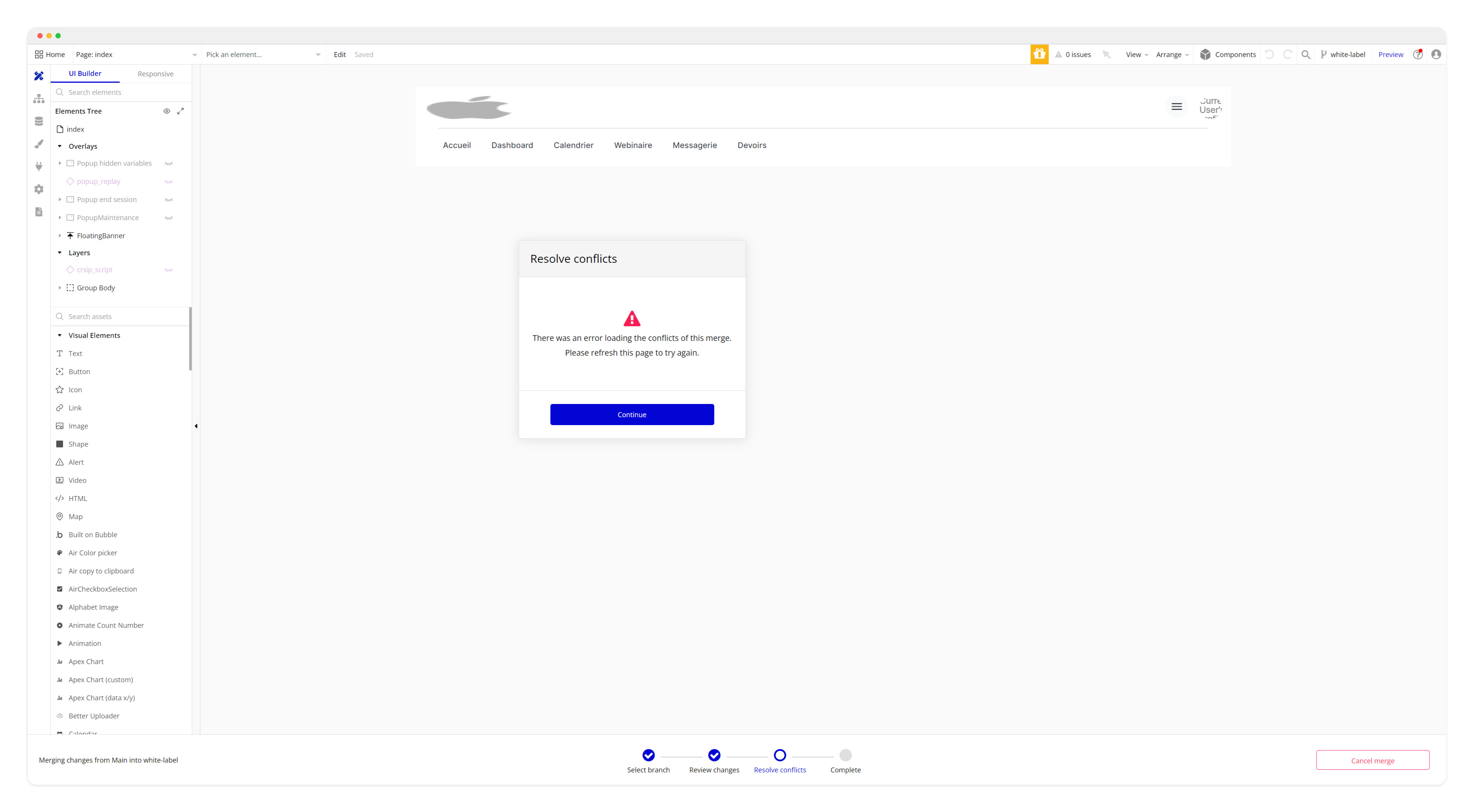The image size is (1474, 812).
Task: Toggle visibility of PopupMaintenance element
Action: [169, 218]
